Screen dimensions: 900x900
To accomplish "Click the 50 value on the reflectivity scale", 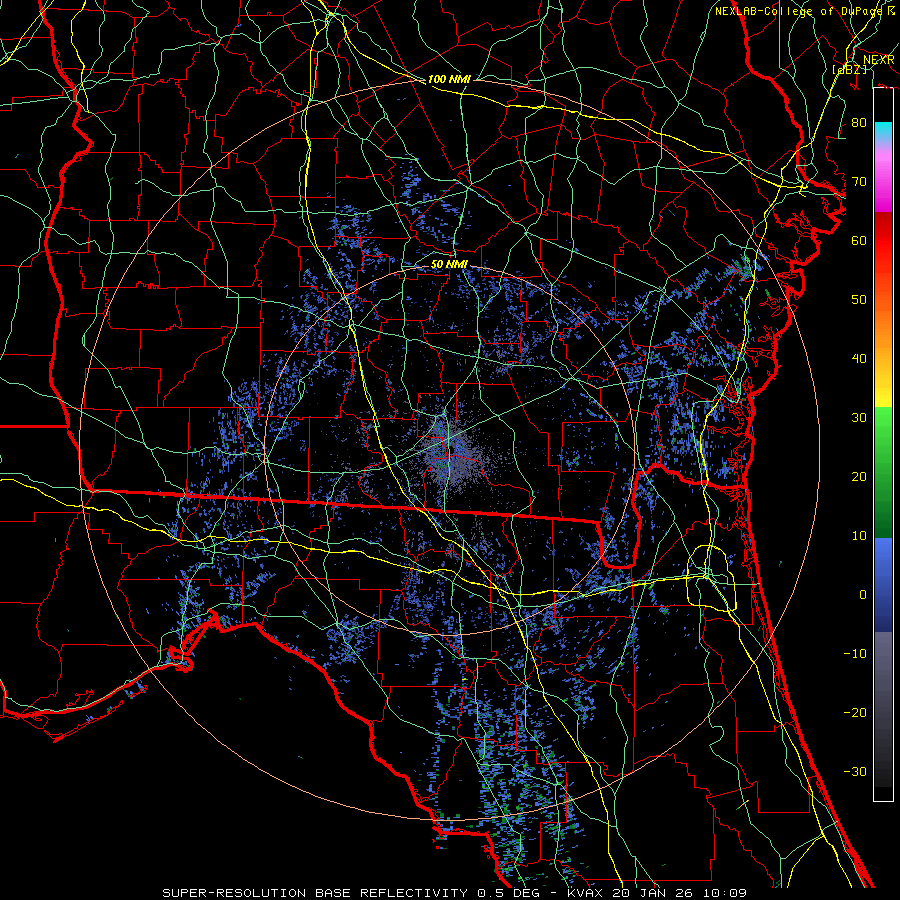I will click(859, 300).
